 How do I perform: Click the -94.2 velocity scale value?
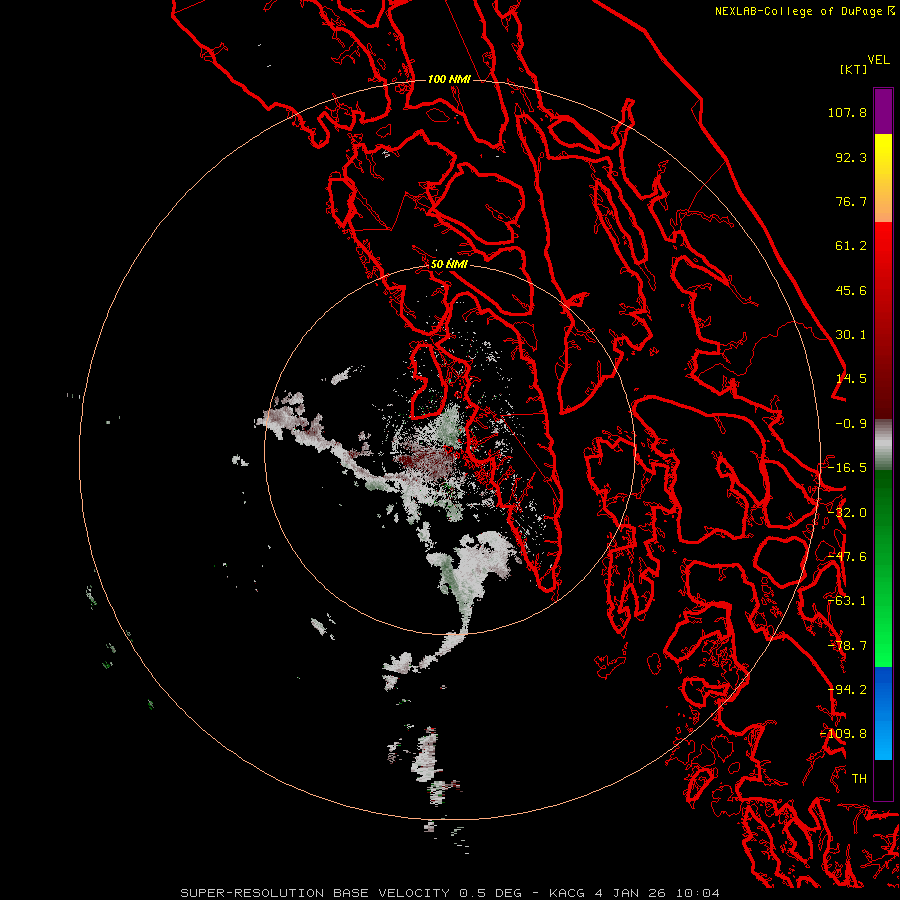(x=847, y=690)
